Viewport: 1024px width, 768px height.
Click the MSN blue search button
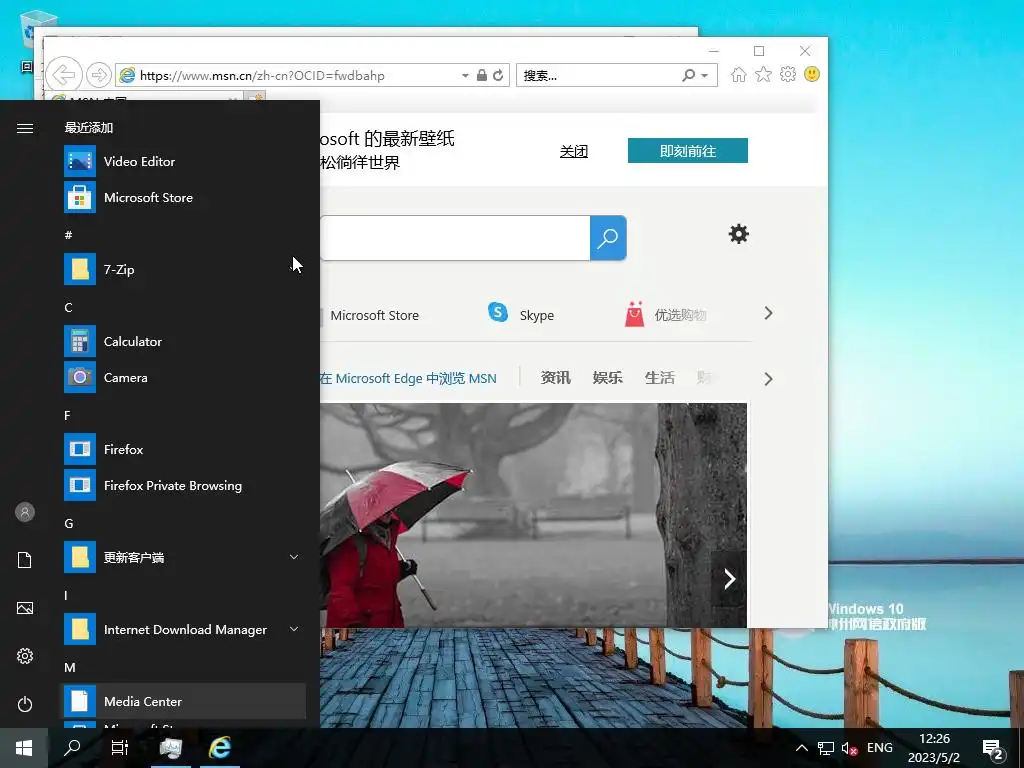(608, 238)
